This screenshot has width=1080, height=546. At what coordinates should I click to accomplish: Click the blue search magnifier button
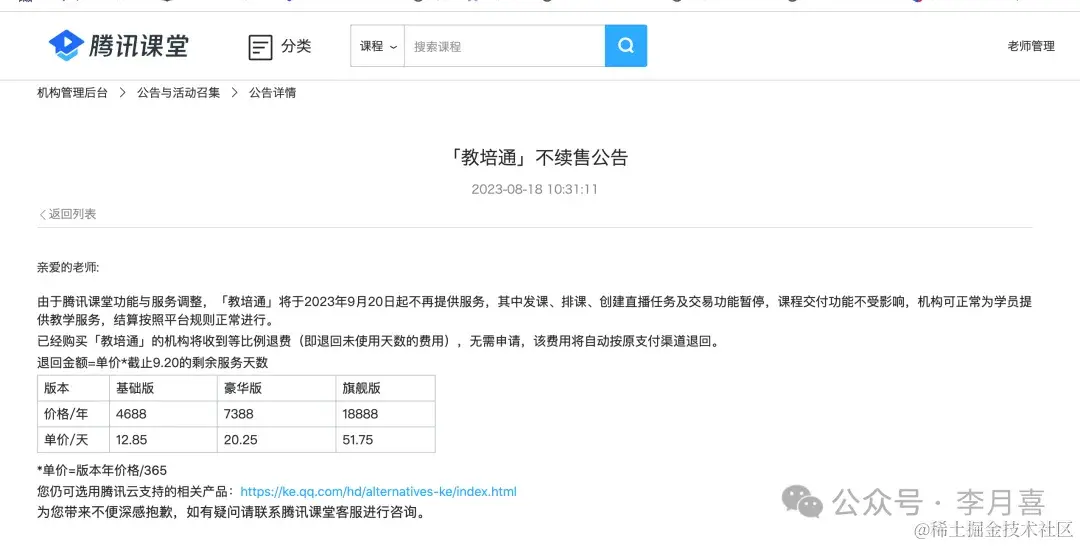coord(625,46)
